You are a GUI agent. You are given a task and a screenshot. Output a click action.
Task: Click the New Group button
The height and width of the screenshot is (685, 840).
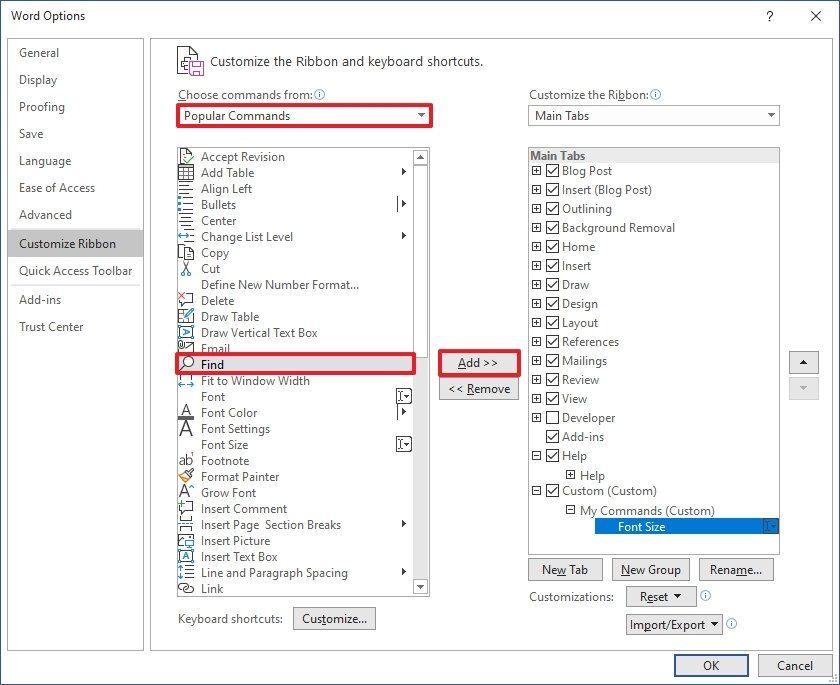coord(651,570)
